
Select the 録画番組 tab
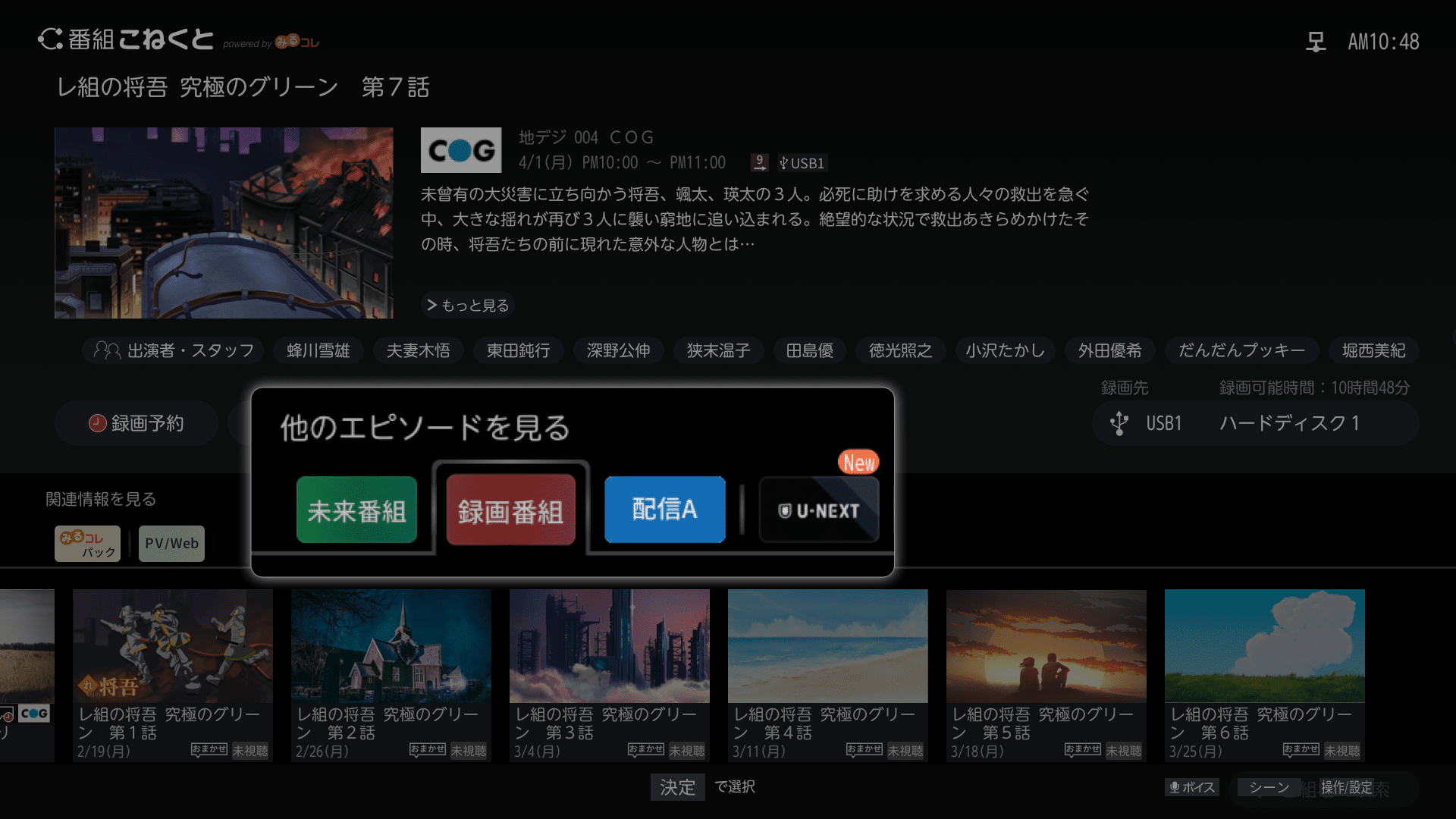point(510,510)
